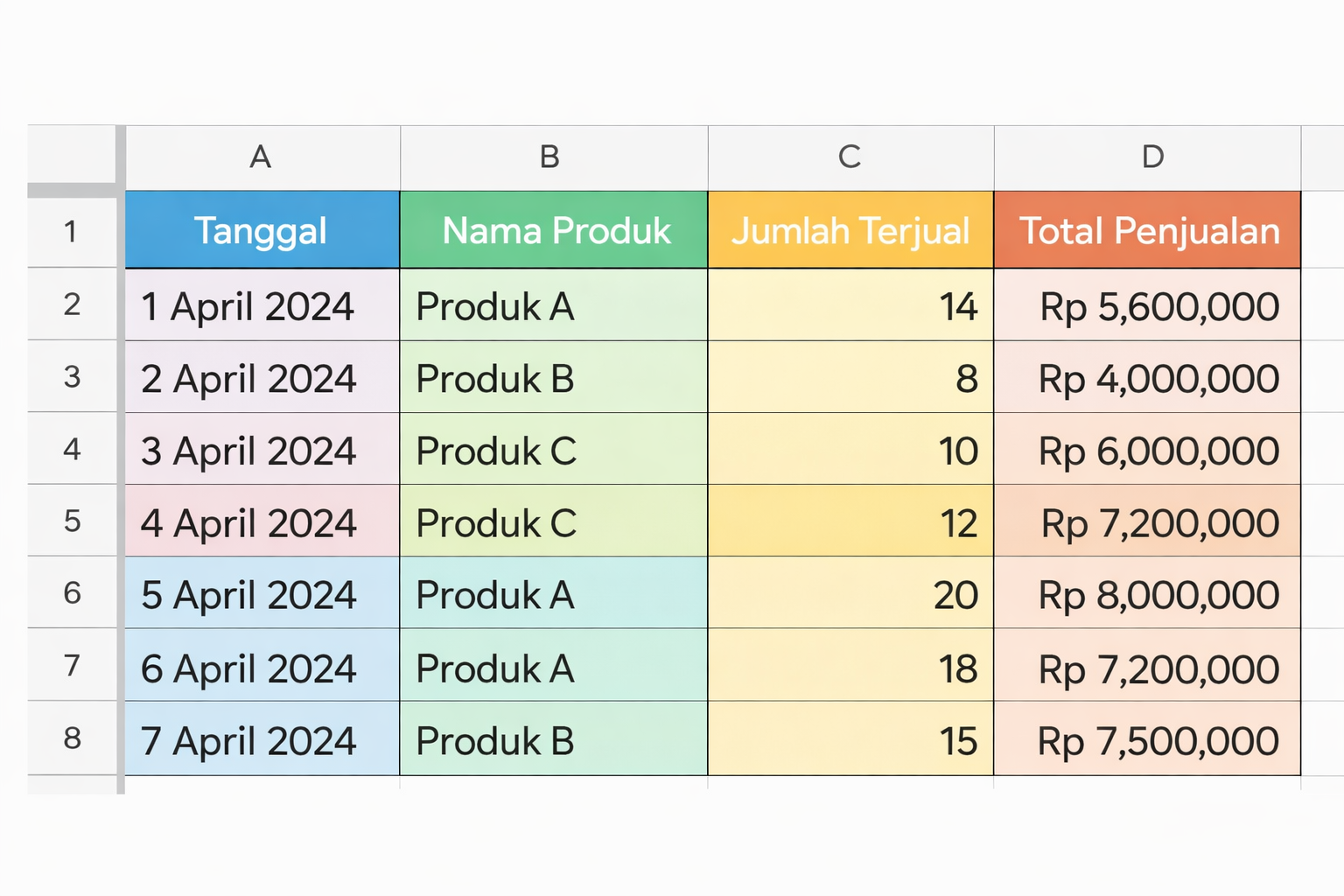Select the cell containing Rp 5,600,000

tap(1147, 306)
